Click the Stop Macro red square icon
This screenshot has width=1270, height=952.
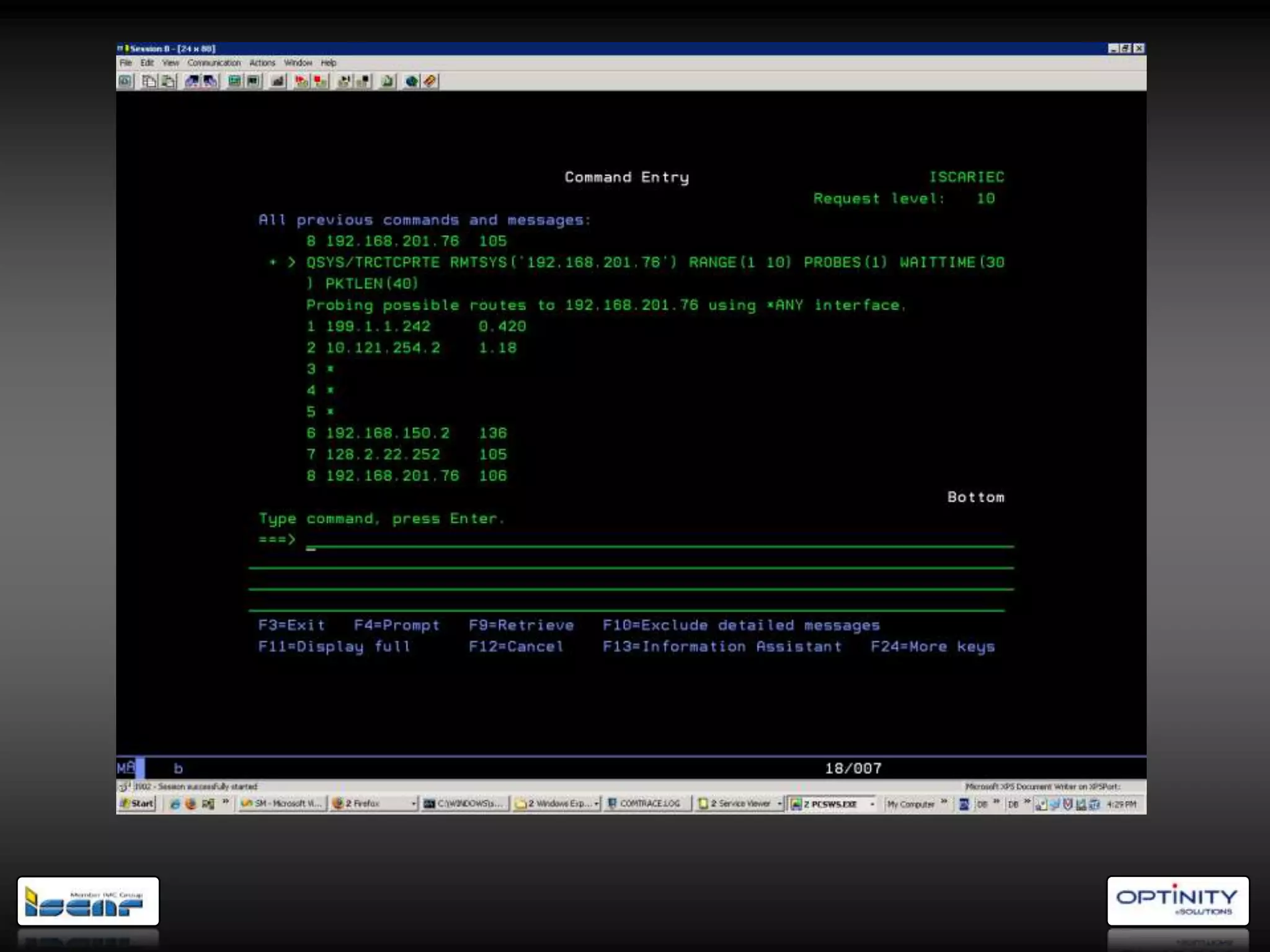click(320, 81)
